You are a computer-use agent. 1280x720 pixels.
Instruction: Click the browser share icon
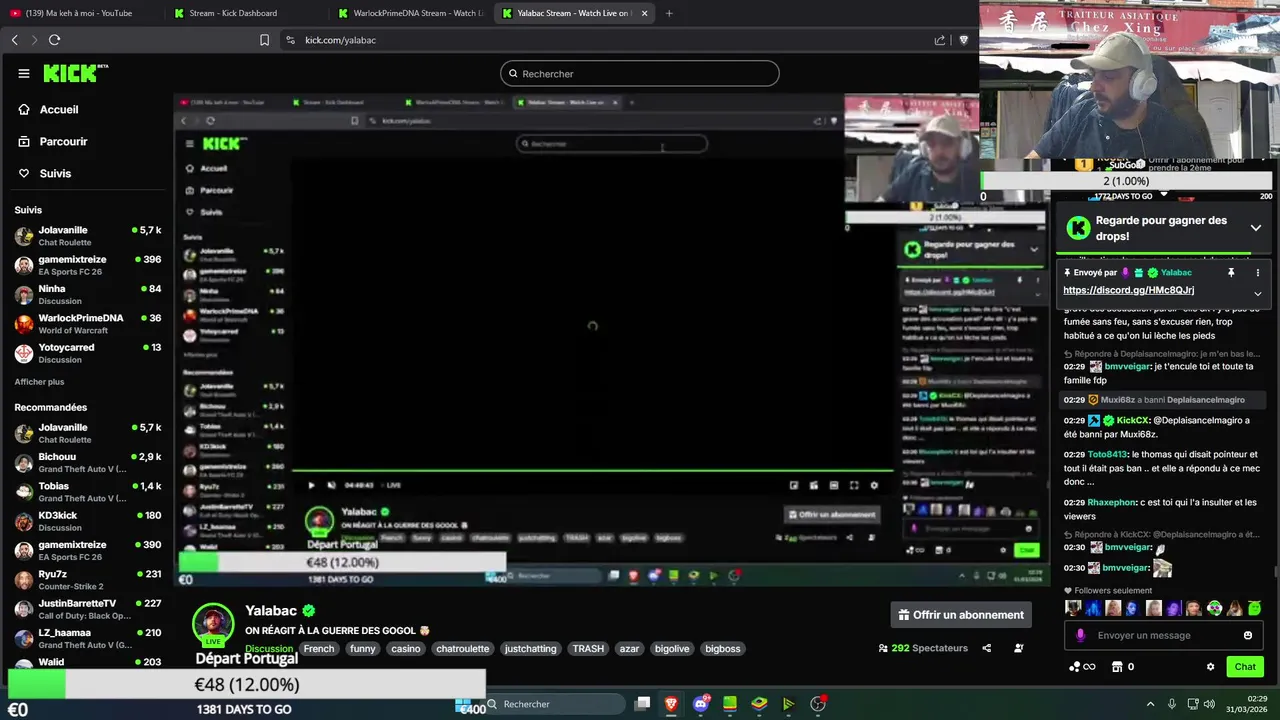click(x=940, y=40)
